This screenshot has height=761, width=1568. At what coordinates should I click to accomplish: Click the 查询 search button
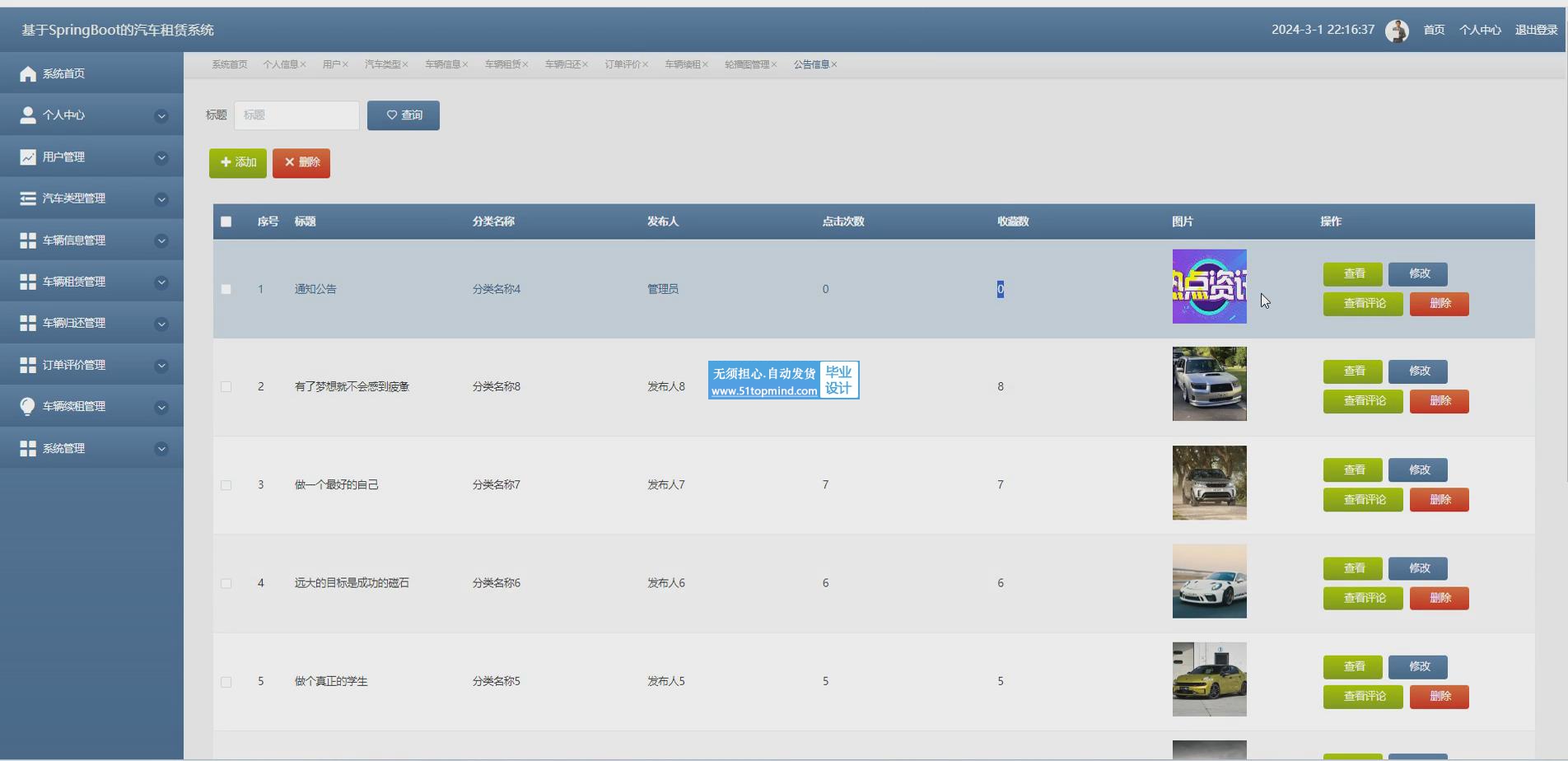404,115
